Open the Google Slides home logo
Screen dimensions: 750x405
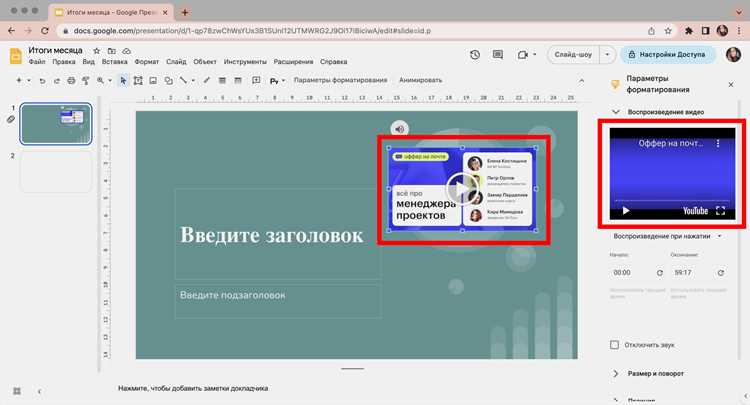pyautogui.click(x=15, y=55)
